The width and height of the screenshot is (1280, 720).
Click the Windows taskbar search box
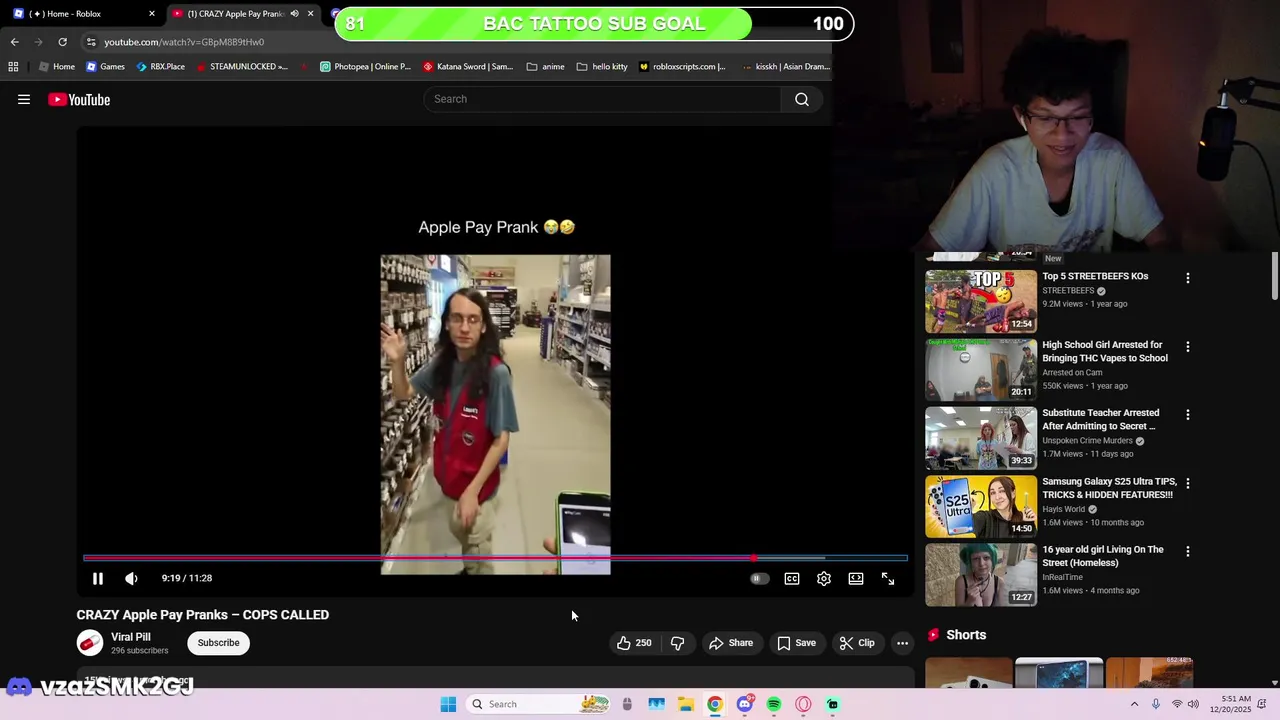pos(540,704)
